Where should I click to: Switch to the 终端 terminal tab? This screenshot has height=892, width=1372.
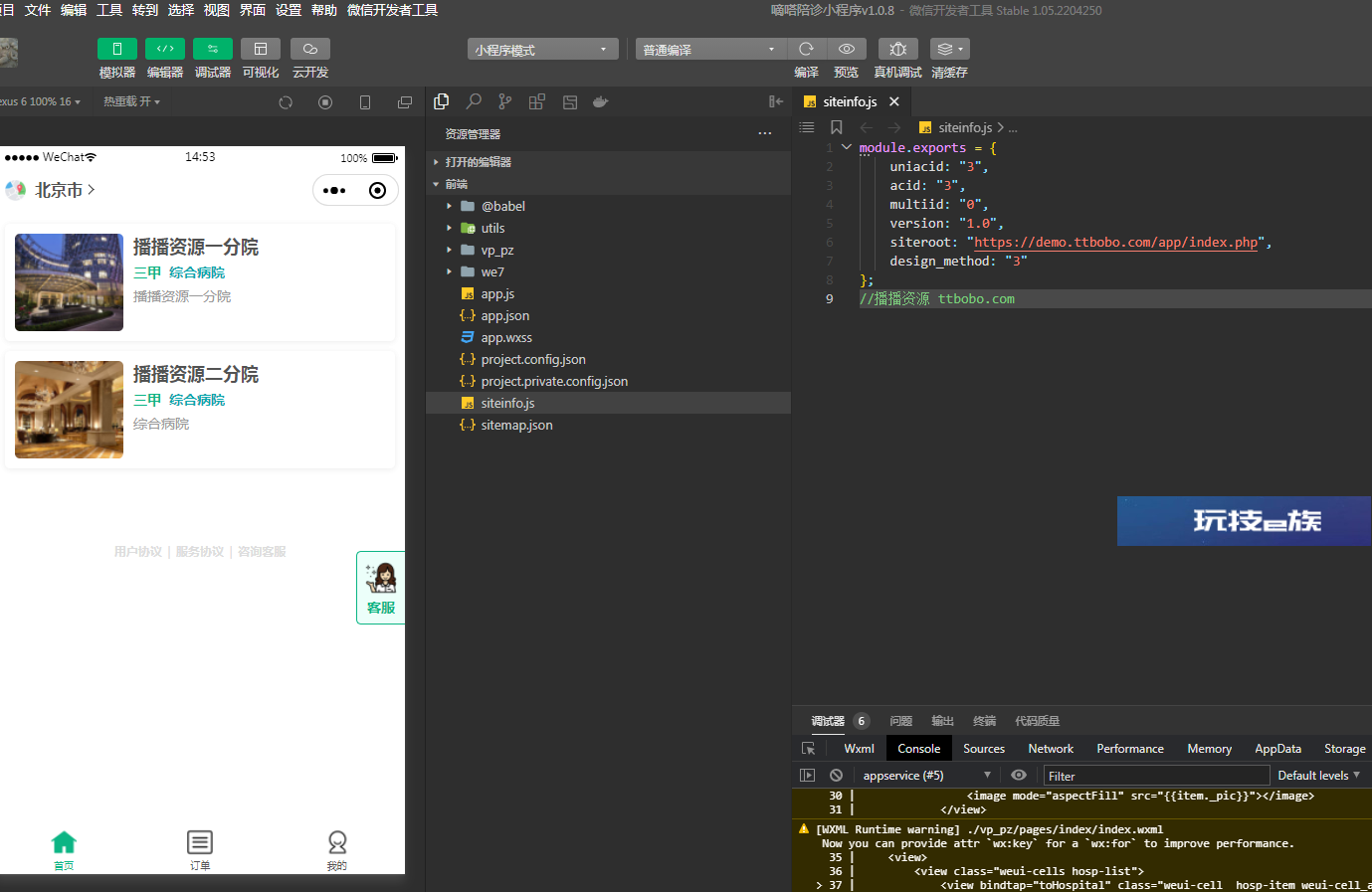pyautogui.click(x=984, y=721)
